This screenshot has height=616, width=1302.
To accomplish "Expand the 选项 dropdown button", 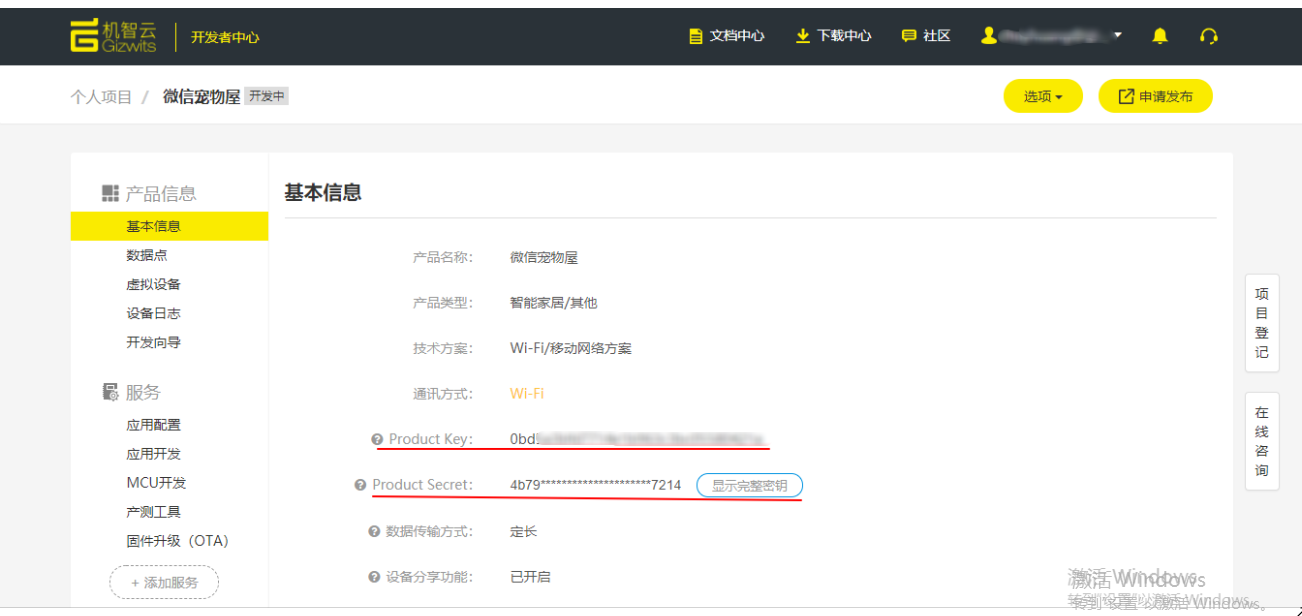I will pyautogui.click(x=1042, y=97).
